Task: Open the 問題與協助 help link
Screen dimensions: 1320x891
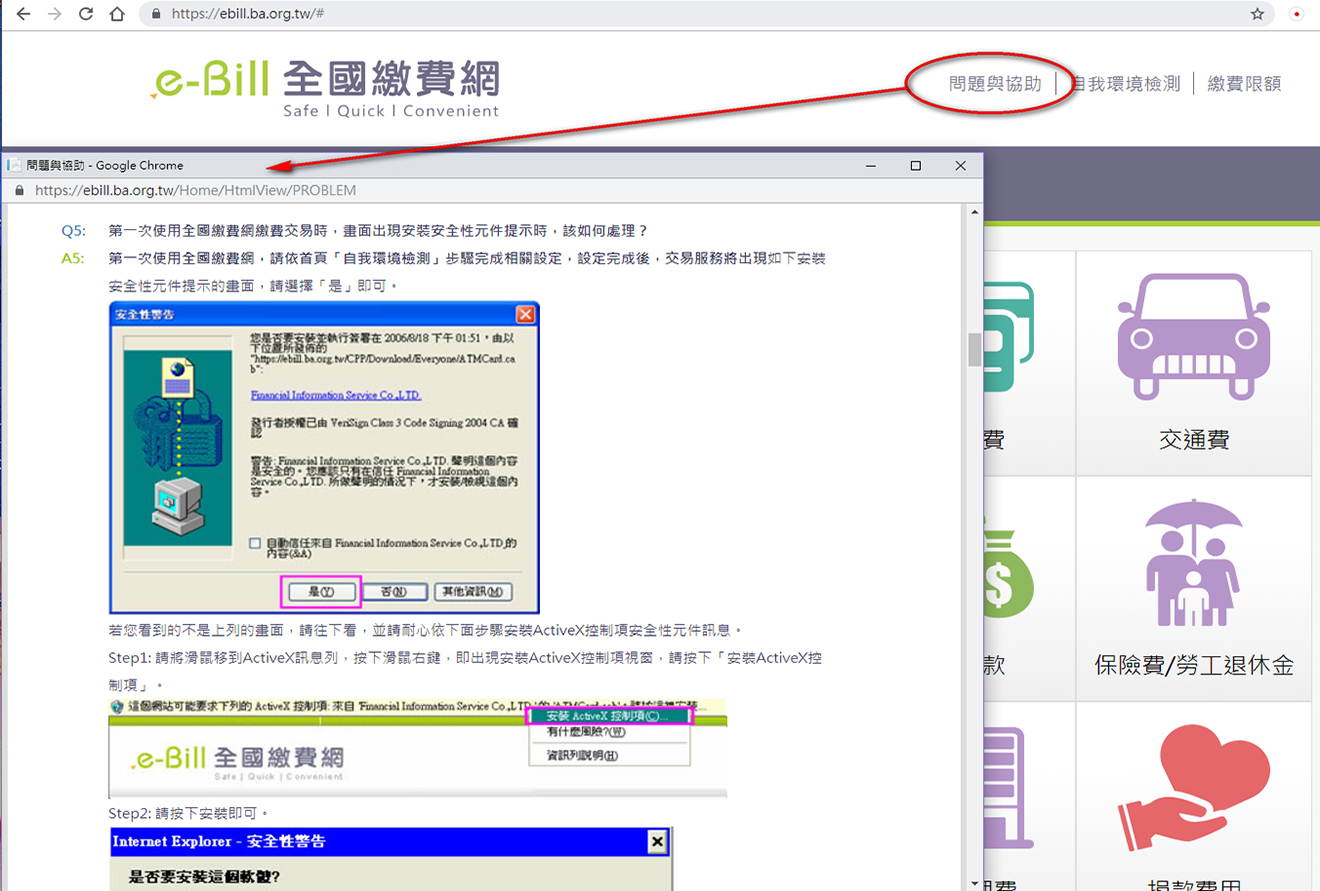Action: point(995,84)
